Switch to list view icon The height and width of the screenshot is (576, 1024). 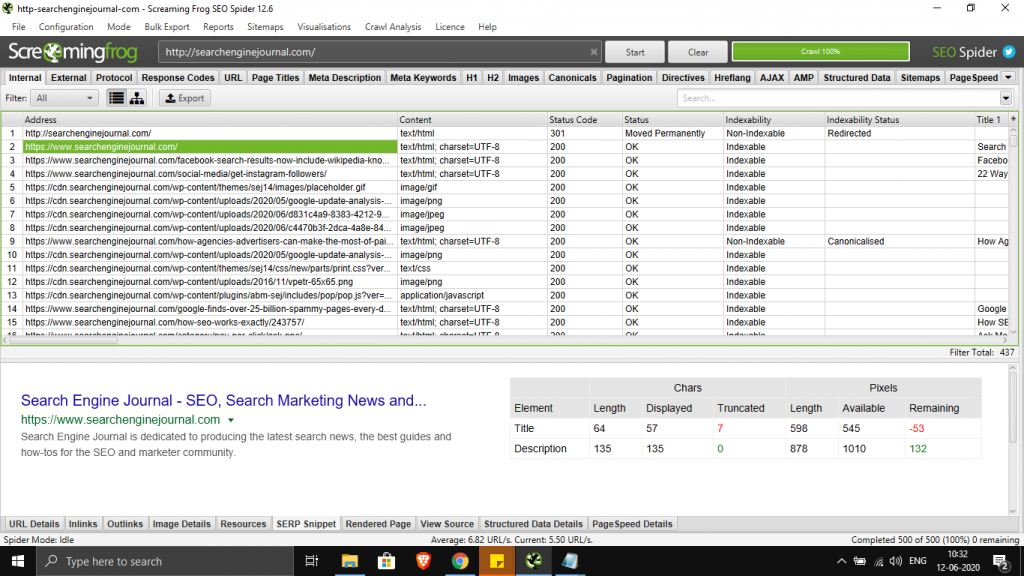(x=116, y=98)
